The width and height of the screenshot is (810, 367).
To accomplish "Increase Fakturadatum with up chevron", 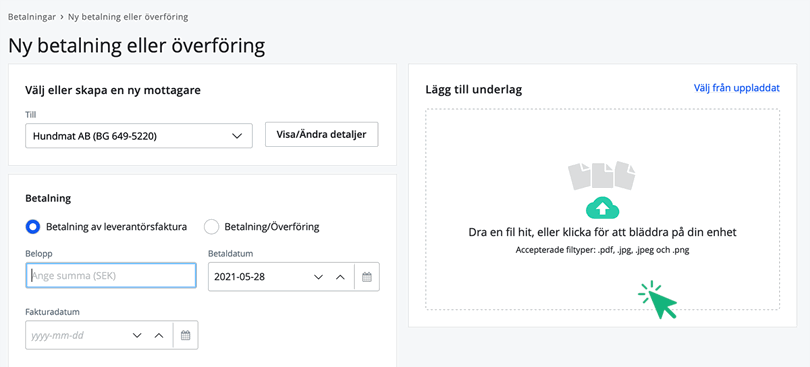I will coord(159,335).
